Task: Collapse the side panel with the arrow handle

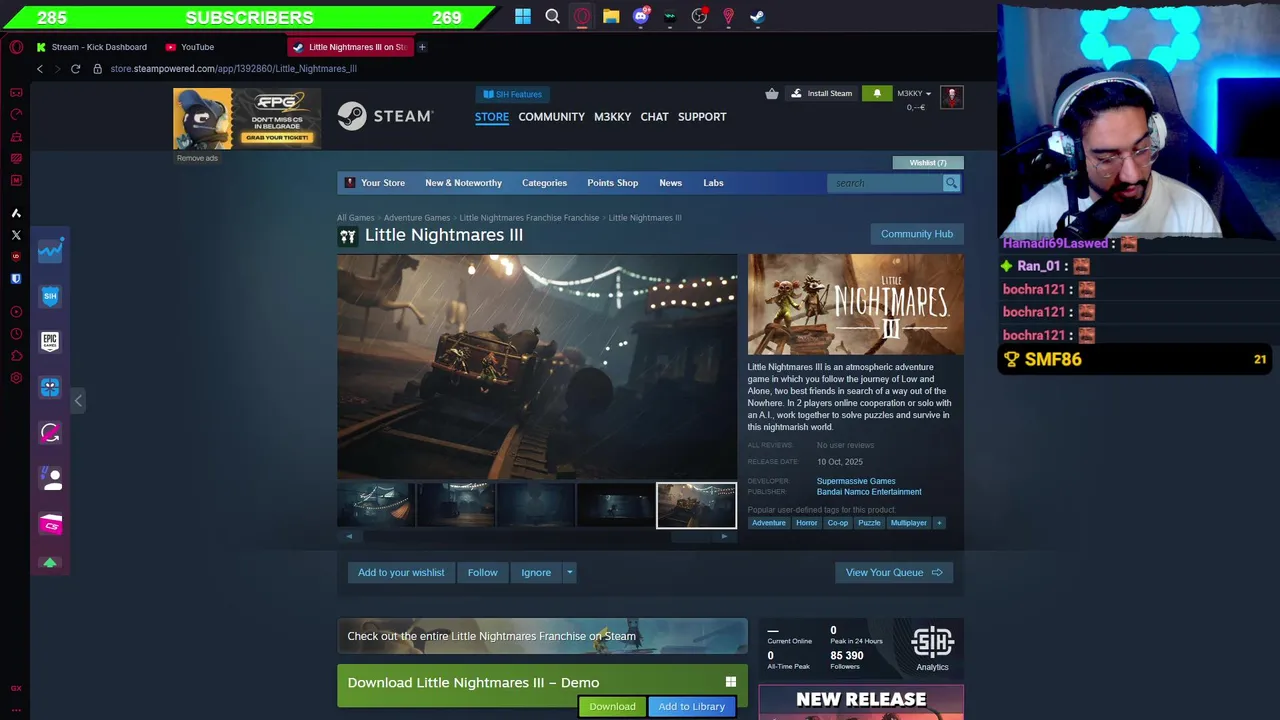Action: click(x=78, y=400)
